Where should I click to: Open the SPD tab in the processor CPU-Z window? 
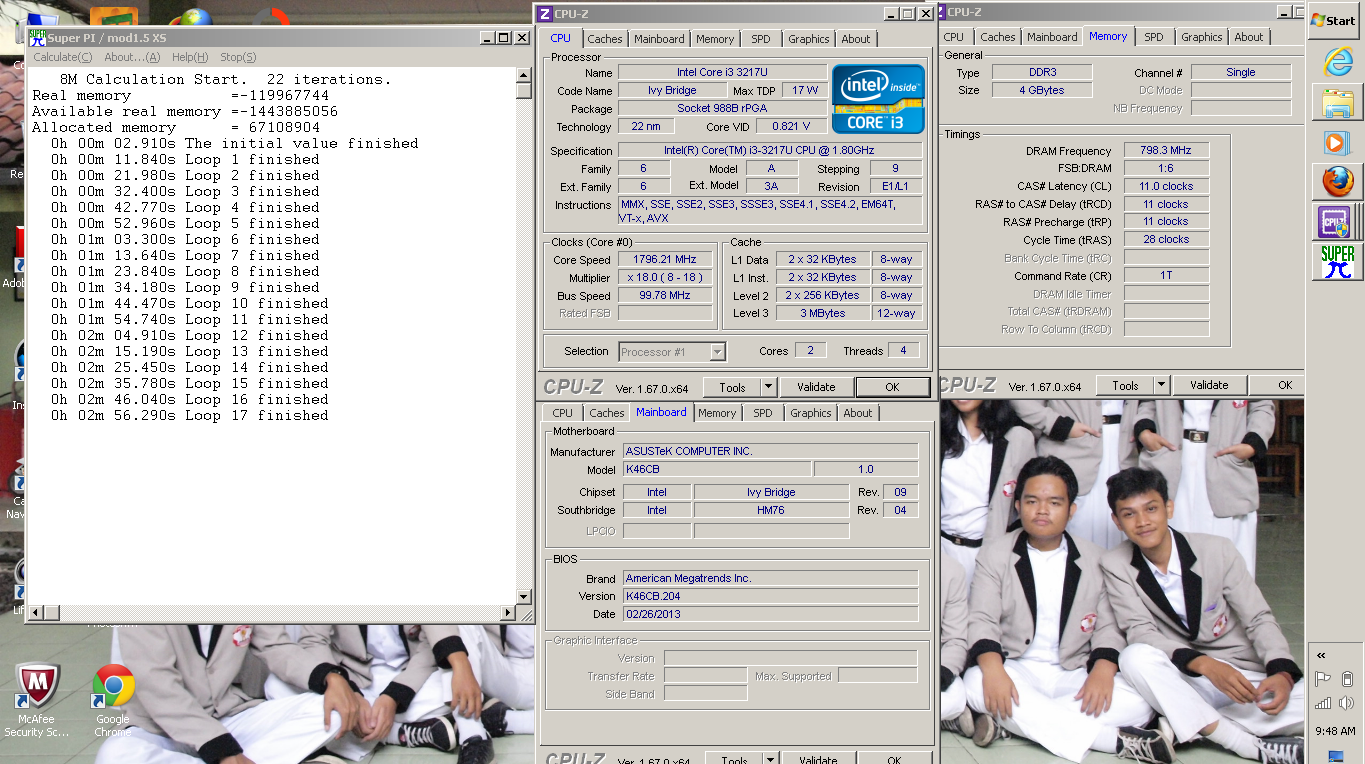click(761, 39)
